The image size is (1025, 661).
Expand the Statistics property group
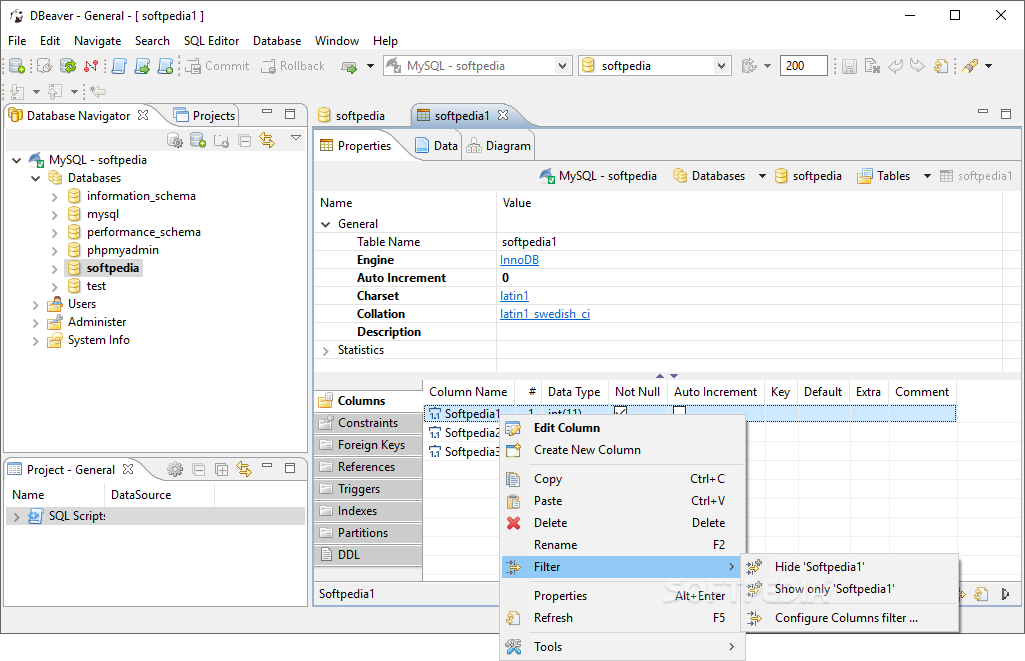point(326,351)
